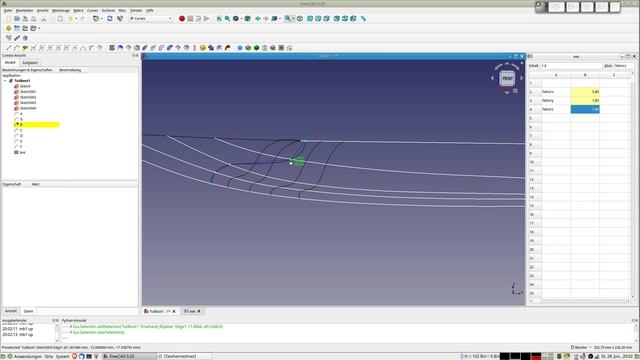
Task: Open the Ansicht menu
Action: pos(42,10)
